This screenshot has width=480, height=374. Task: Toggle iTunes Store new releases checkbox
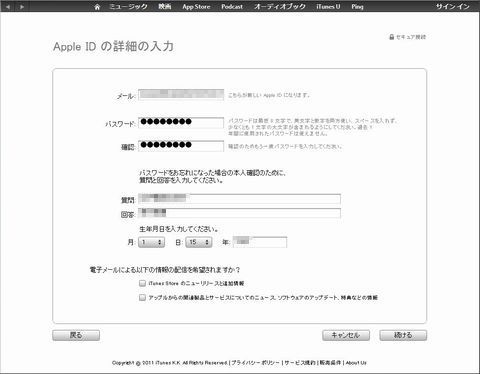142,283
